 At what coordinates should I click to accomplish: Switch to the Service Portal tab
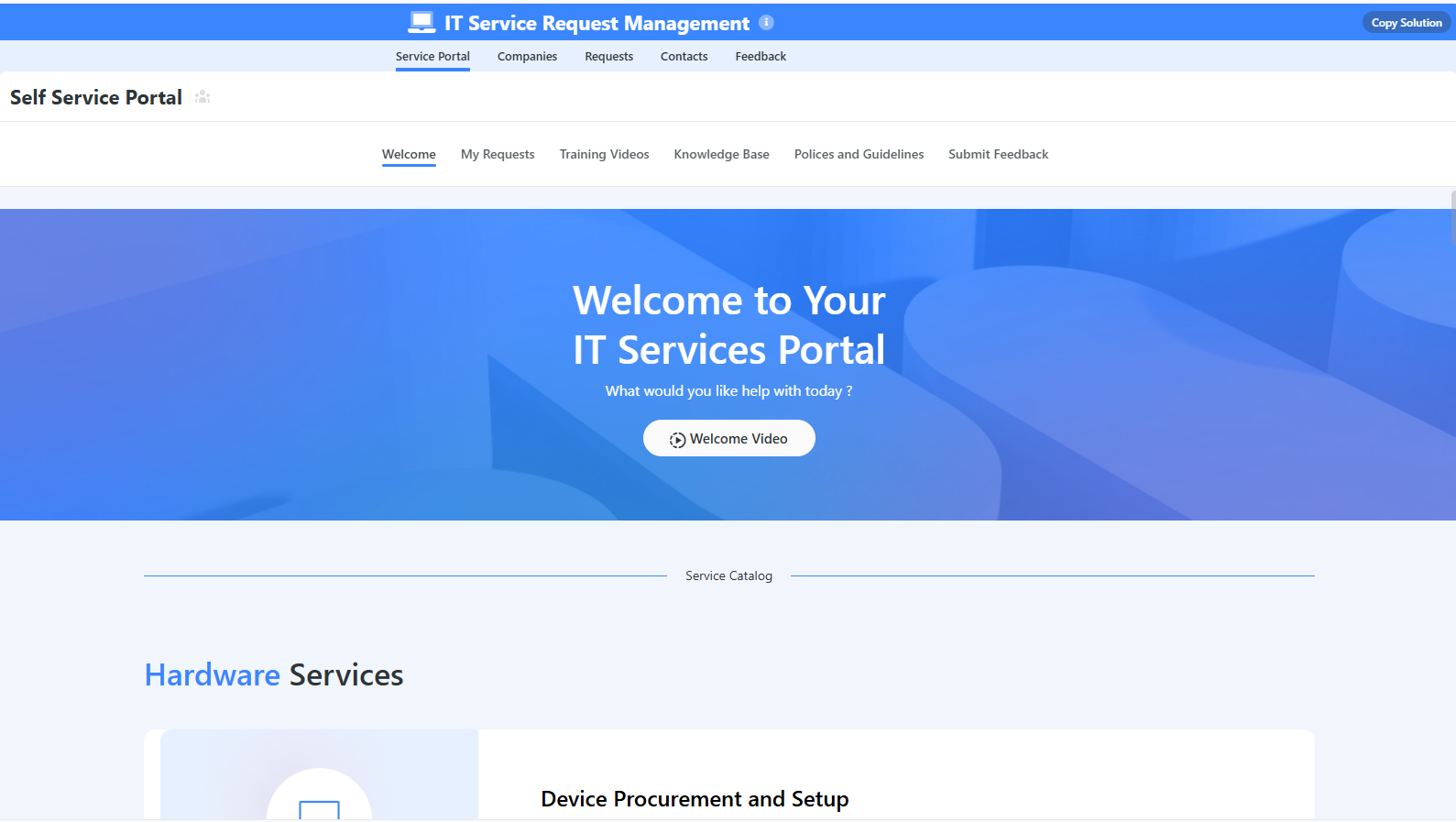(x=432, y=57)
